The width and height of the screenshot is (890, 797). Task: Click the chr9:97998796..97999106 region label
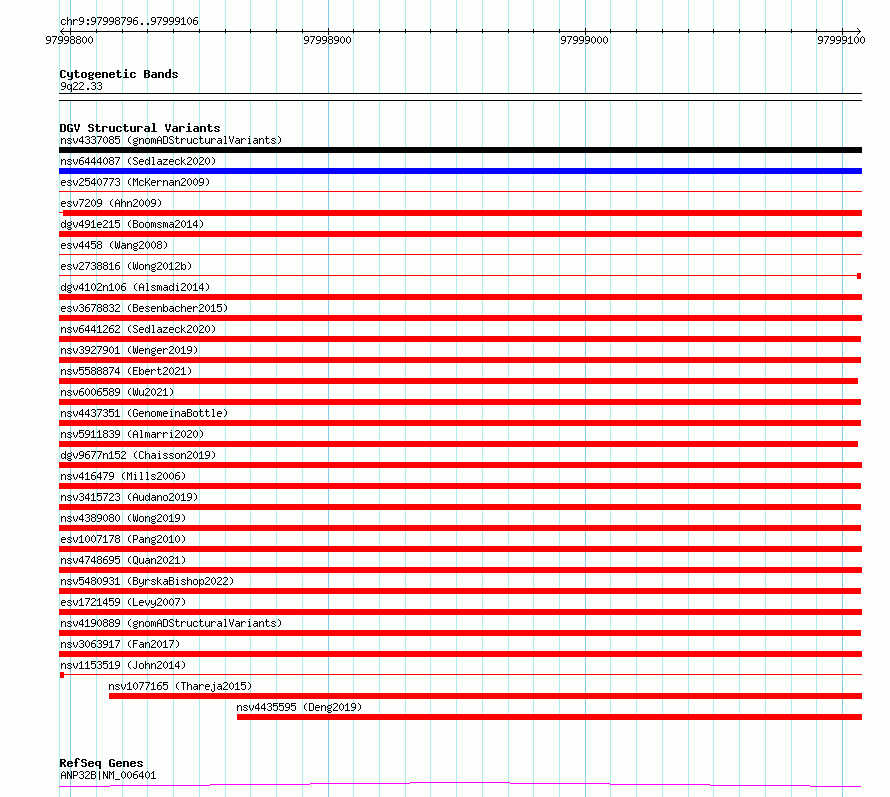click(129, 21)
